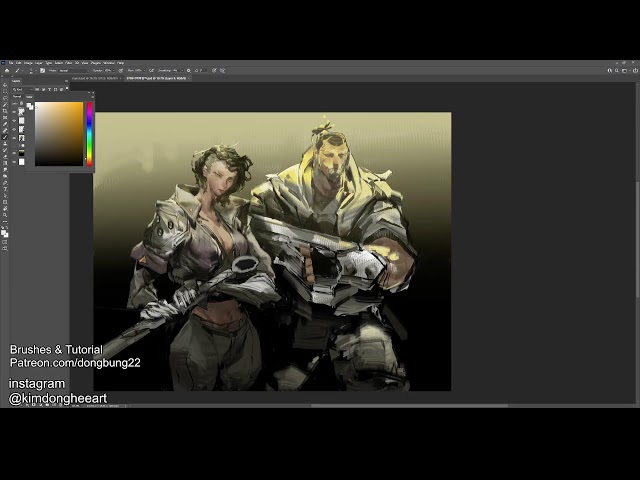Select the Path Selection tool
The height and width of the screenshot is (480, 640).
coord(5,196)
